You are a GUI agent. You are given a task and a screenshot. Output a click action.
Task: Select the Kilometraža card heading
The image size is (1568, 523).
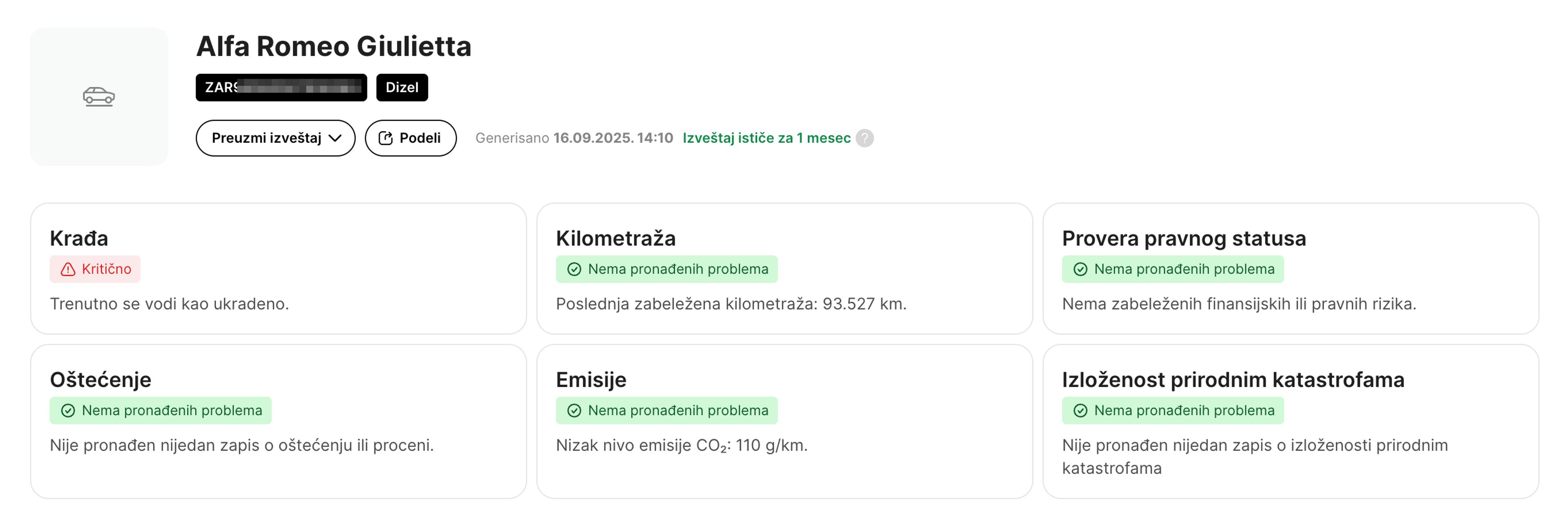click(x=615, y=238)
